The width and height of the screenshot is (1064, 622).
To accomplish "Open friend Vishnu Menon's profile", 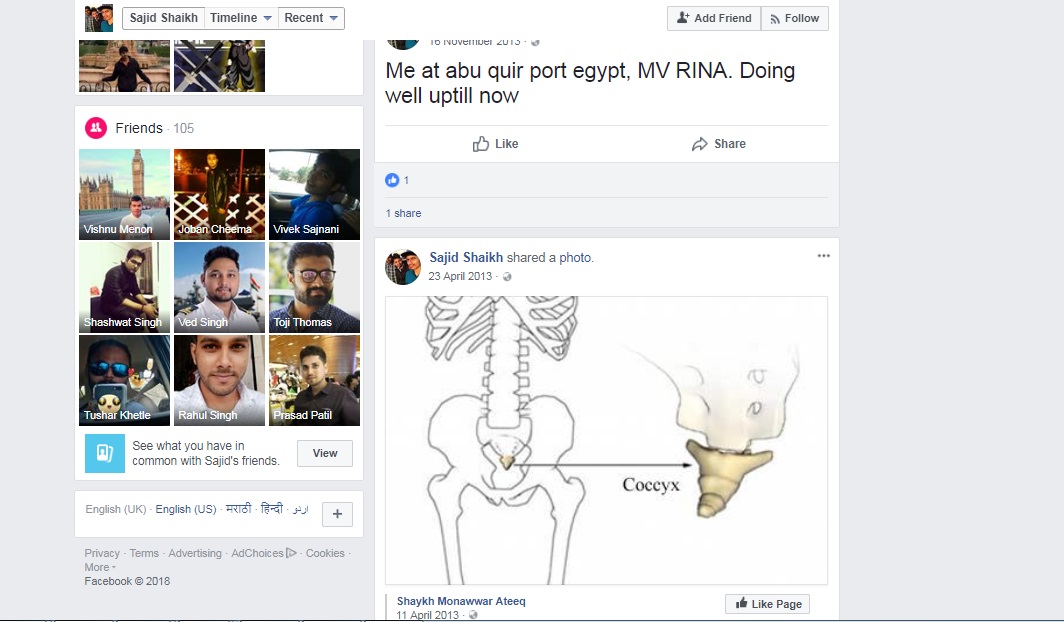I will (124, 194).
